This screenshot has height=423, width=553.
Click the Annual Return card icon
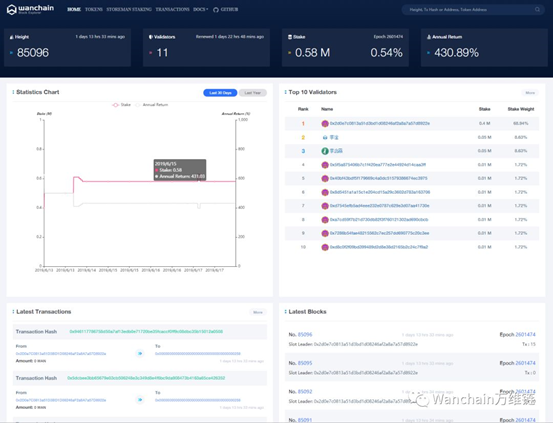(x=429, y=37)
